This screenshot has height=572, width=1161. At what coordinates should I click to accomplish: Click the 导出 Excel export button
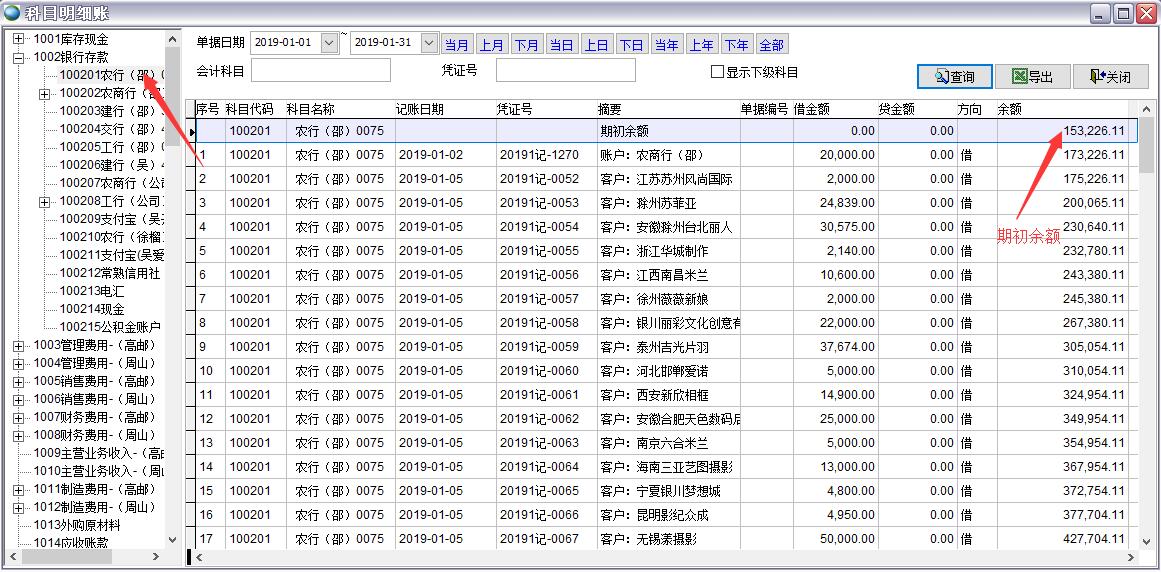click(x=1031, y=77)
